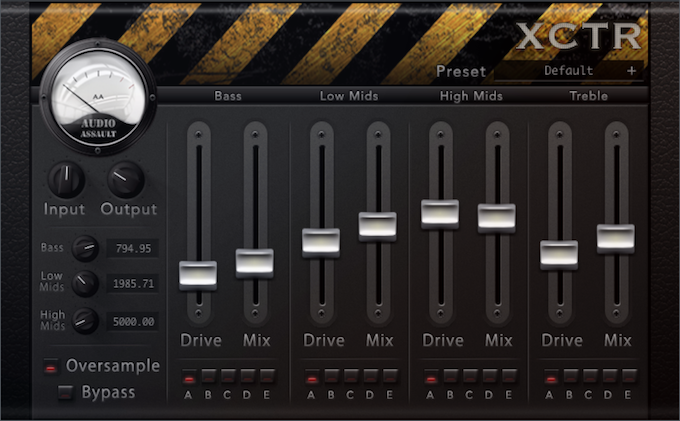Viewport: 680px width, 421px height.
Task: Select Low Mids saturation mode B
Action: 331,376
